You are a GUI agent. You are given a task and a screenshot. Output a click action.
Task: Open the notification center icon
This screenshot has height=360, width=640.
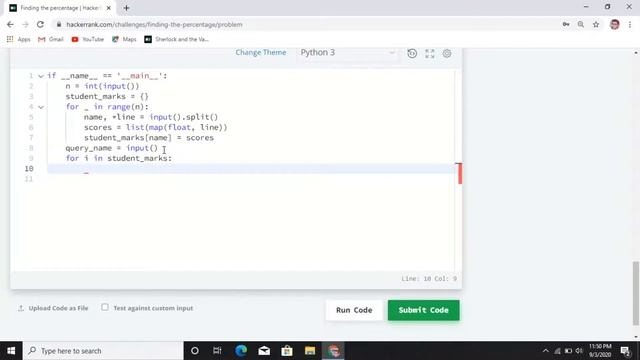tap(625, 351)
